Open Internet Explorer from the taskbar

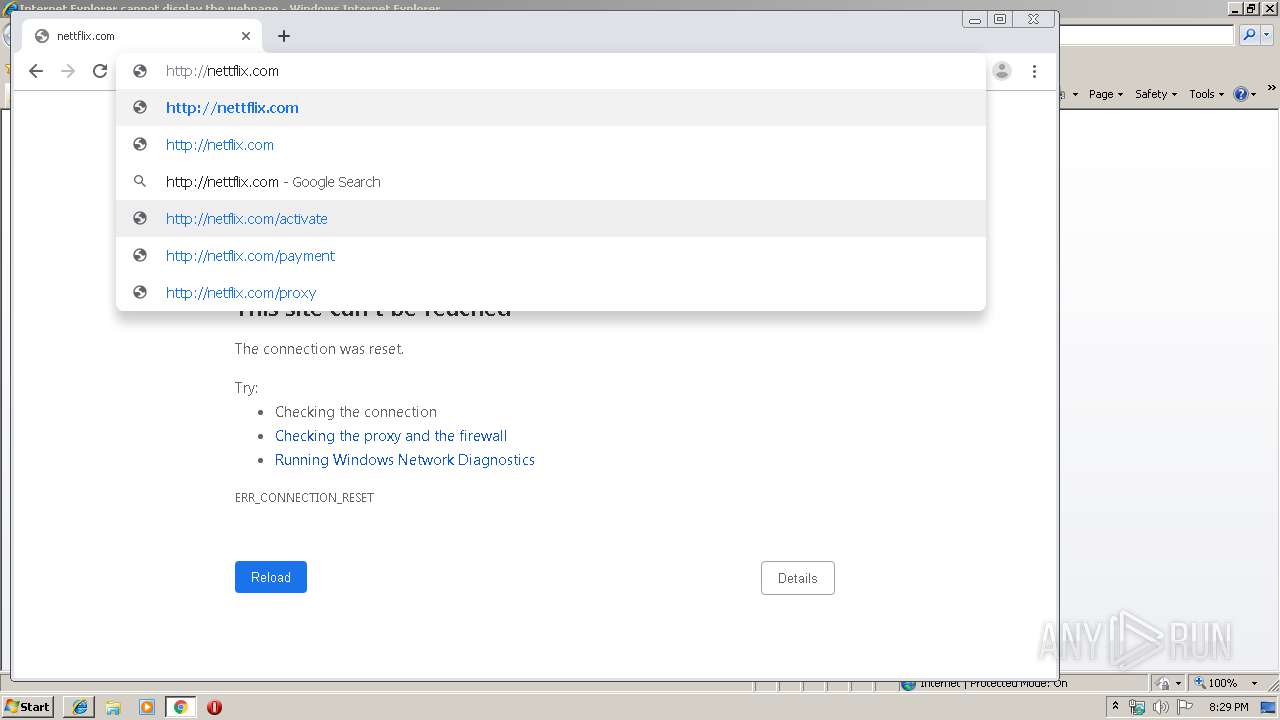79,707
